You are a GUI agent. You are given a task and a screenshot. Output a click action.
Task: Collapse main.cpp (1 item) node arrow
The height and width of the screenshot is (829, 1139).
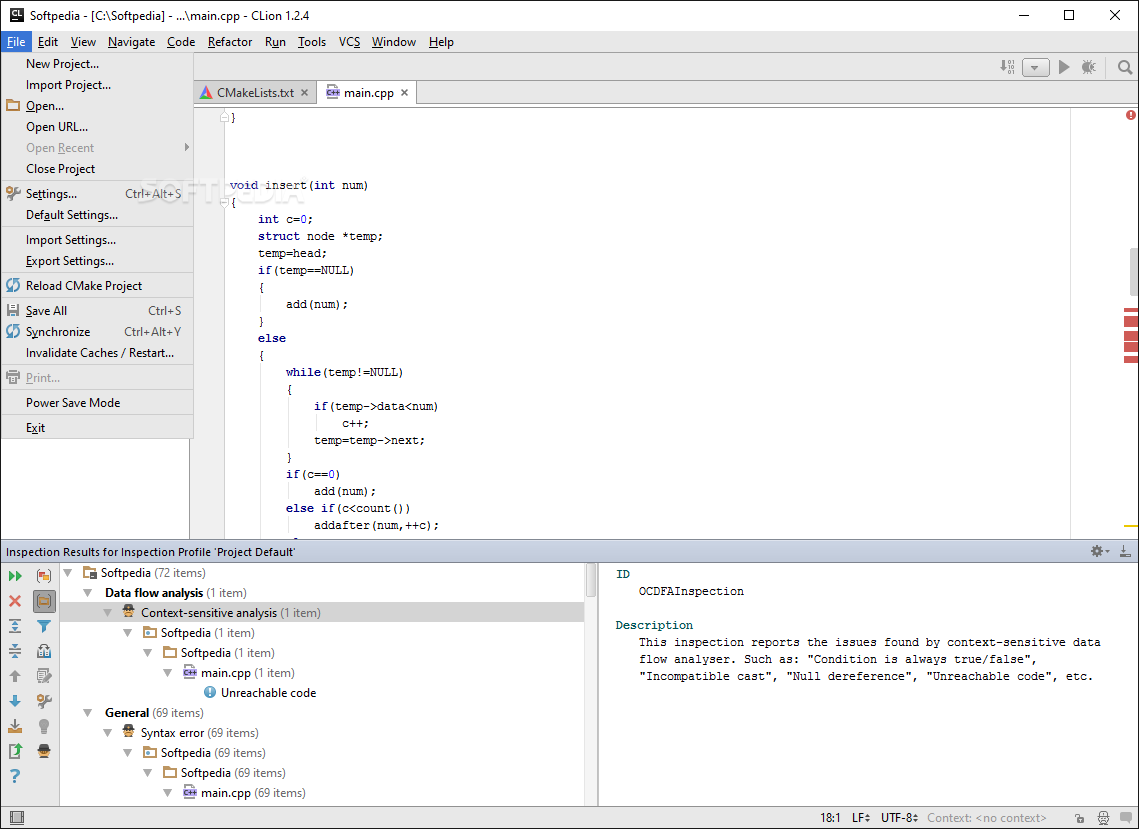point(168,673)
